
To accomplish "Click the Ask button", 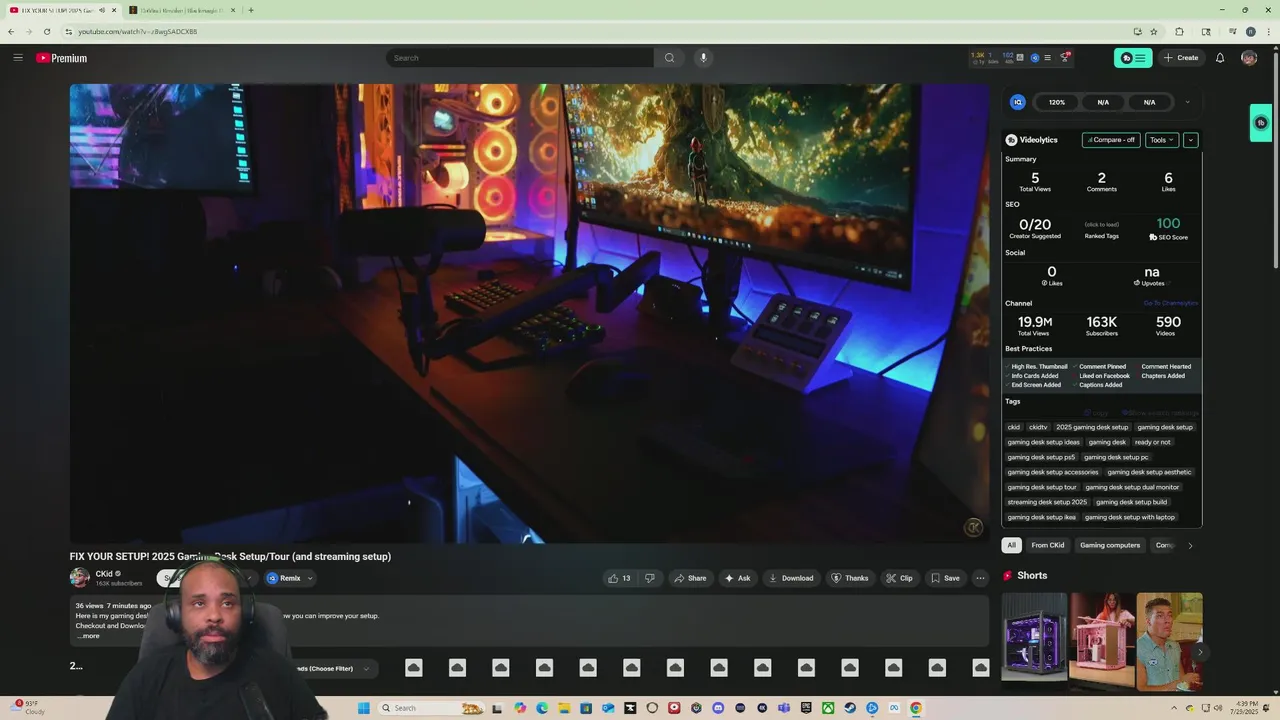I will click(738, 578).
